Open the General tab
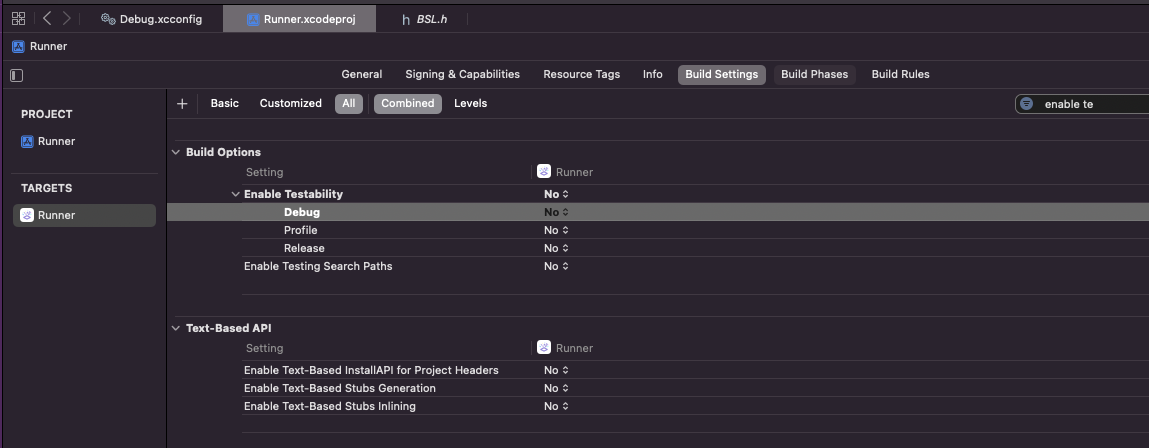1149x448 pixels. 362,74
